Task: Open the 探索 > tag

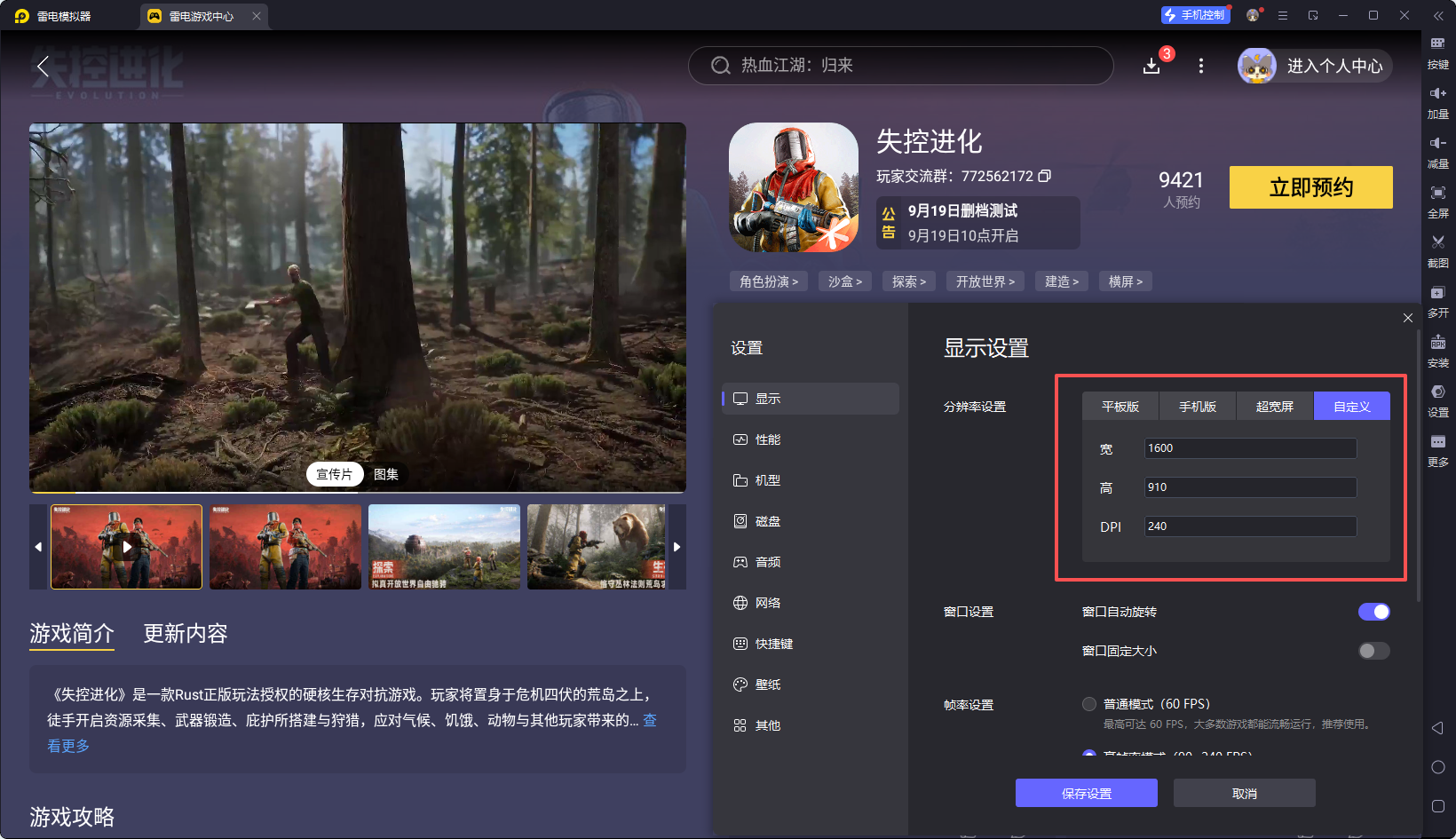Action: (909, 281)
